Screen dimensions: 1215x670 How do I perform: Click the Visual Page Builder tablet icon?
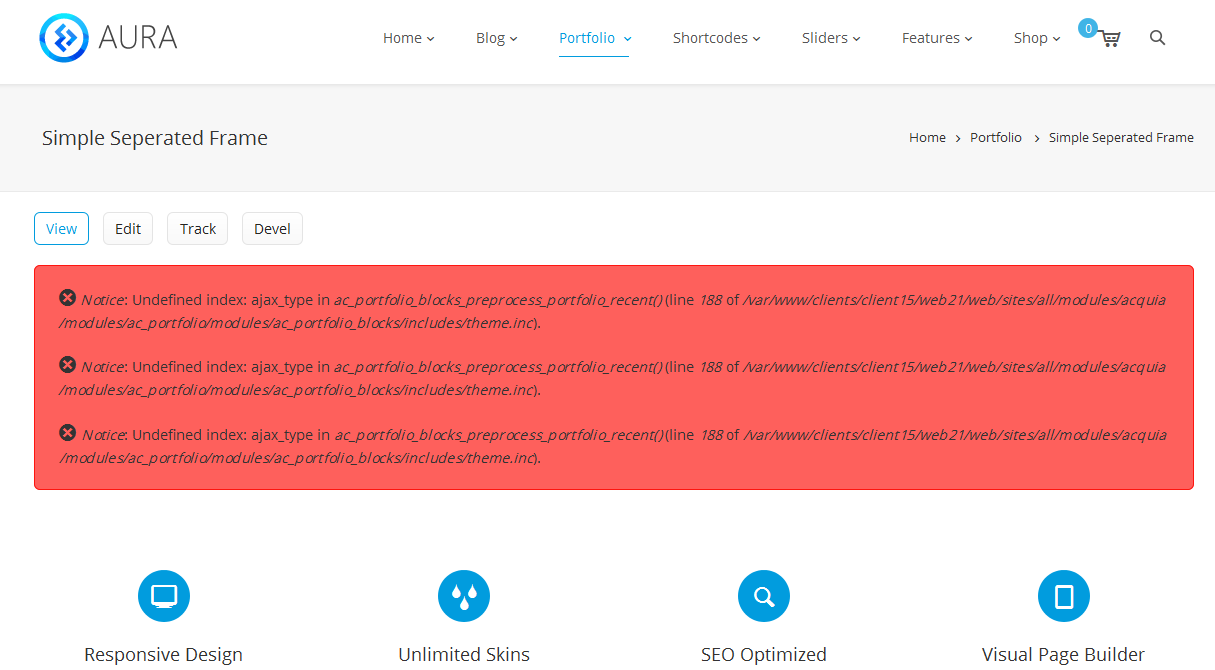[1064, 596]
